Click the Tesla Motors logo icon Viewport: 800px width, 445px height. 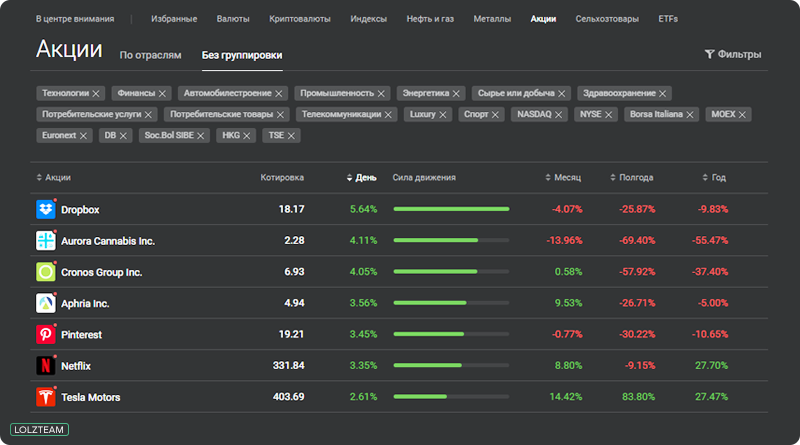(x=45, y=397)
